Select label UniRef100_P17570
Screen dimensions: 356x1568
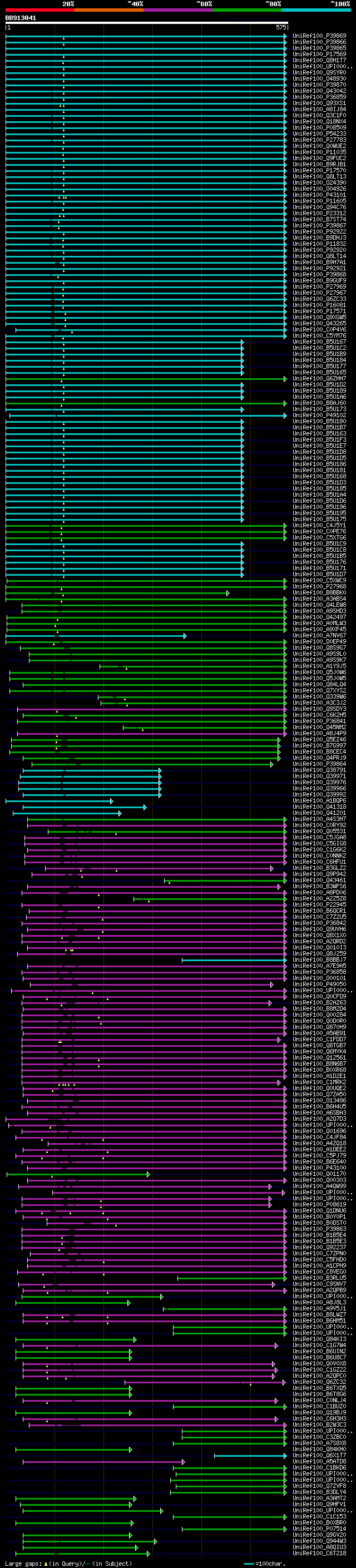[319, 170]
